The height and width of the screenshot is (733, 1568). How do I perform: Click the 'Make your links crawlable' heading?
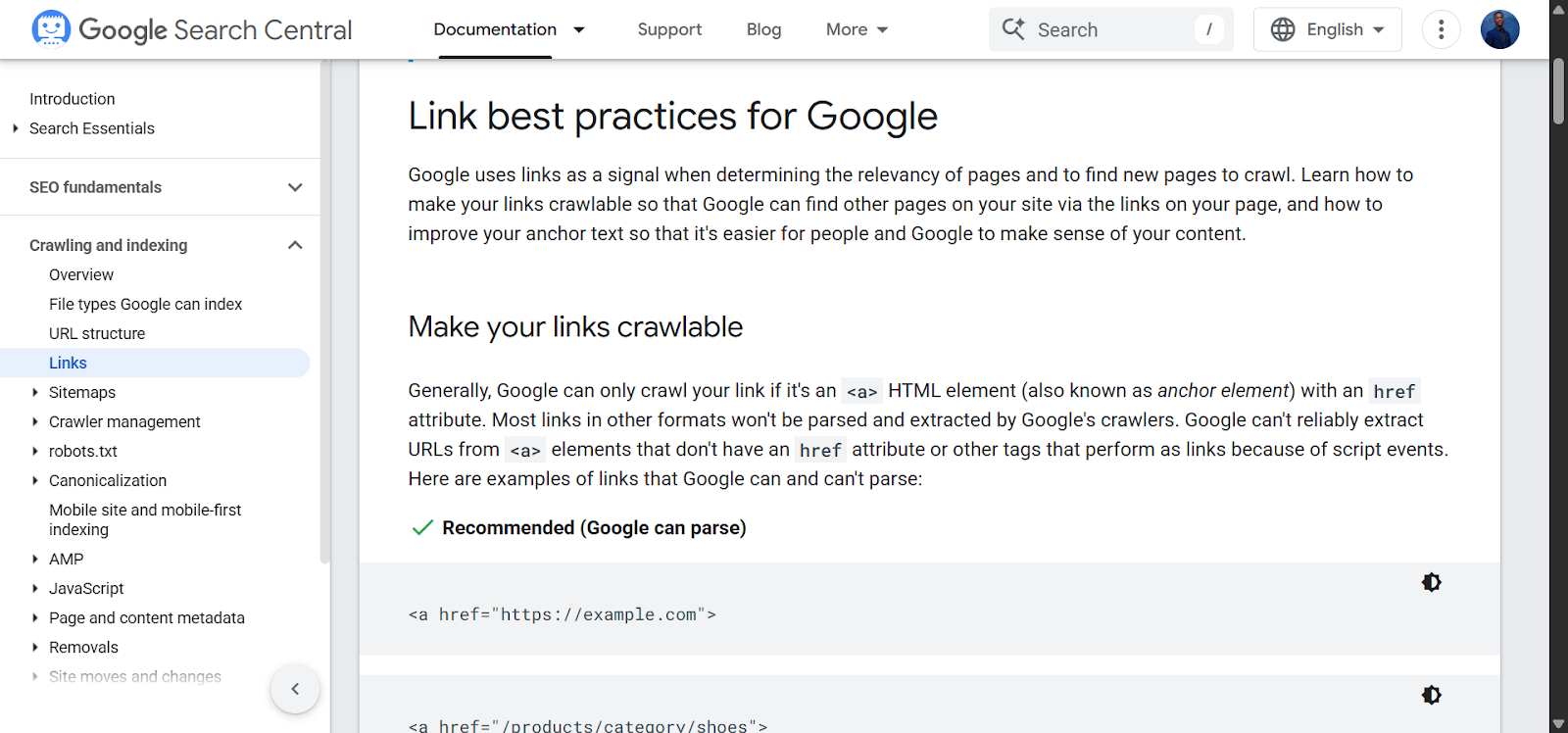[575, 326]
